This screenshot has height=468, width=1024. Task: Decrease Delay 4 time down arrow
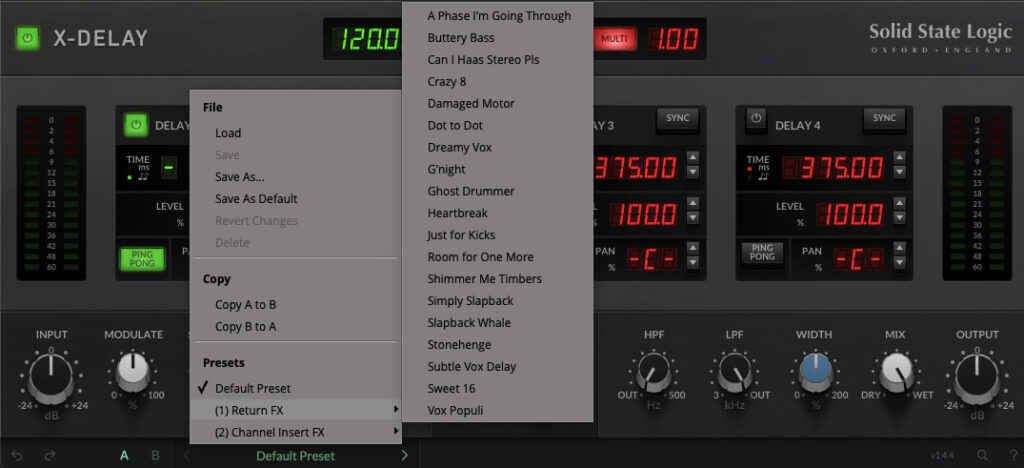[899, 172]
